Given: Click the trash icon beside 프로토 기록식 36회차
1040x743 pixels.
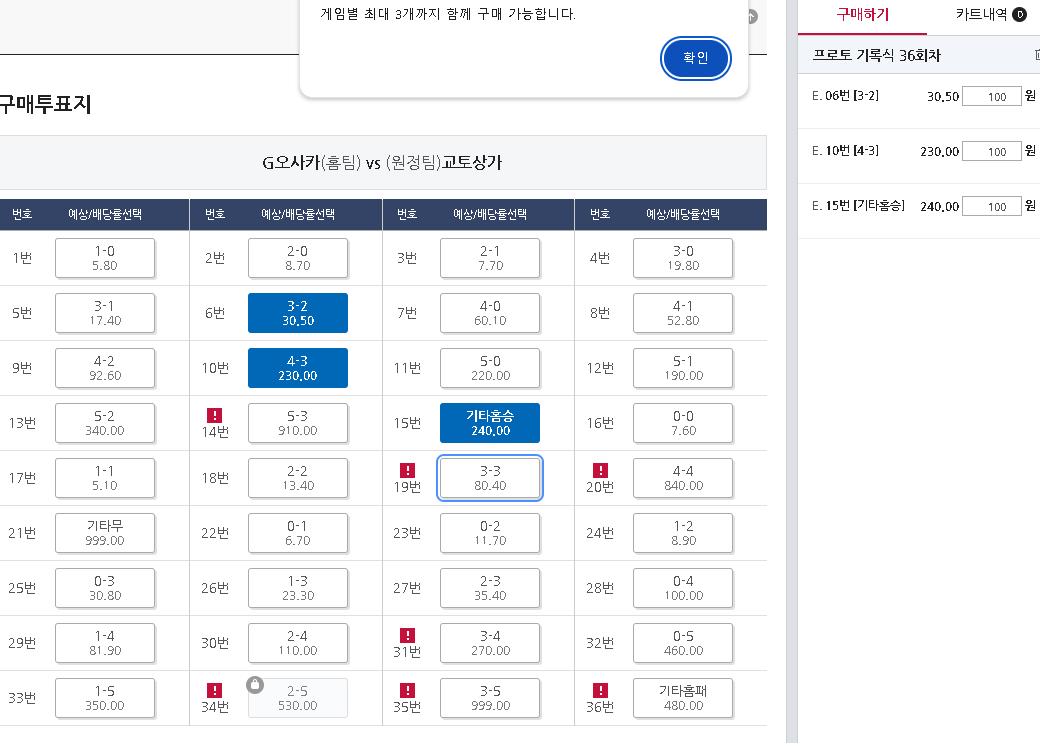Looking at the screenshot, I should [x=1038, y=55].
